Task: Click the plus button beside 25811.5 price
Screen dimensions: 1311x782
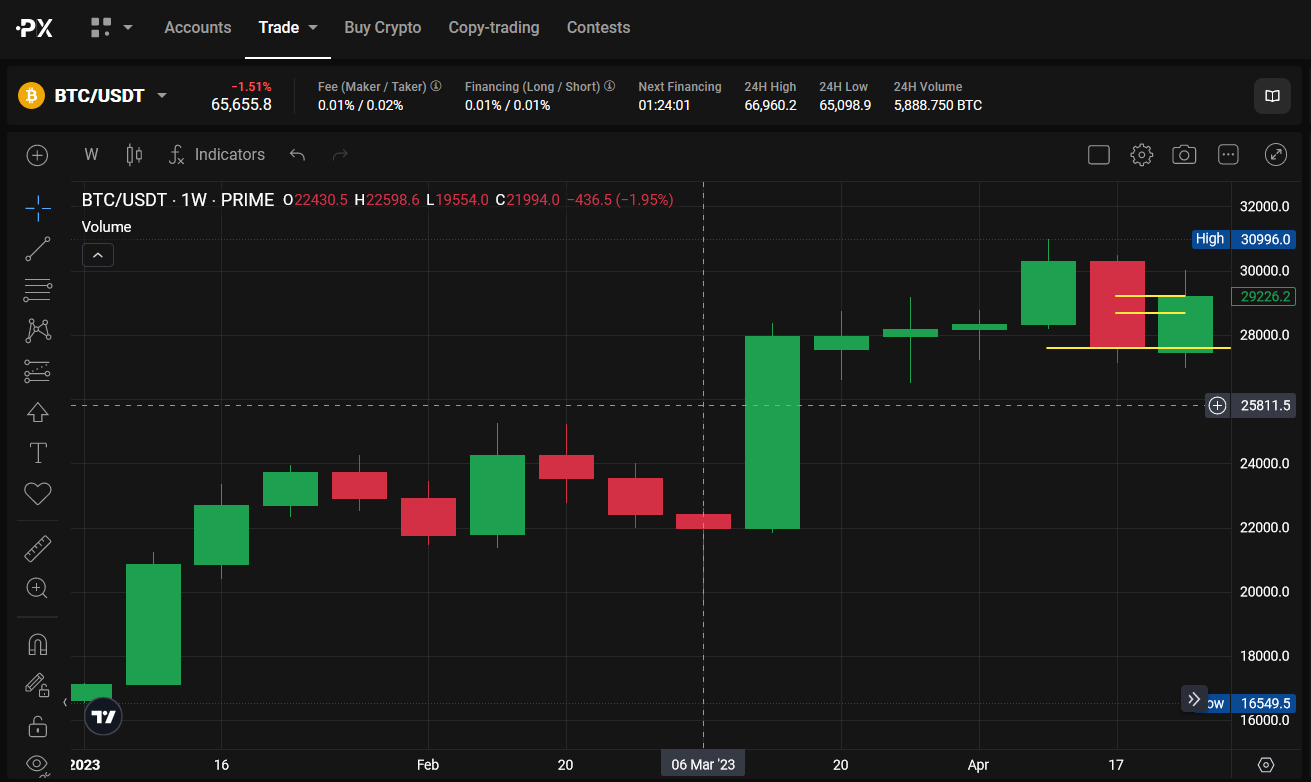Action: tap(1217, 405)
